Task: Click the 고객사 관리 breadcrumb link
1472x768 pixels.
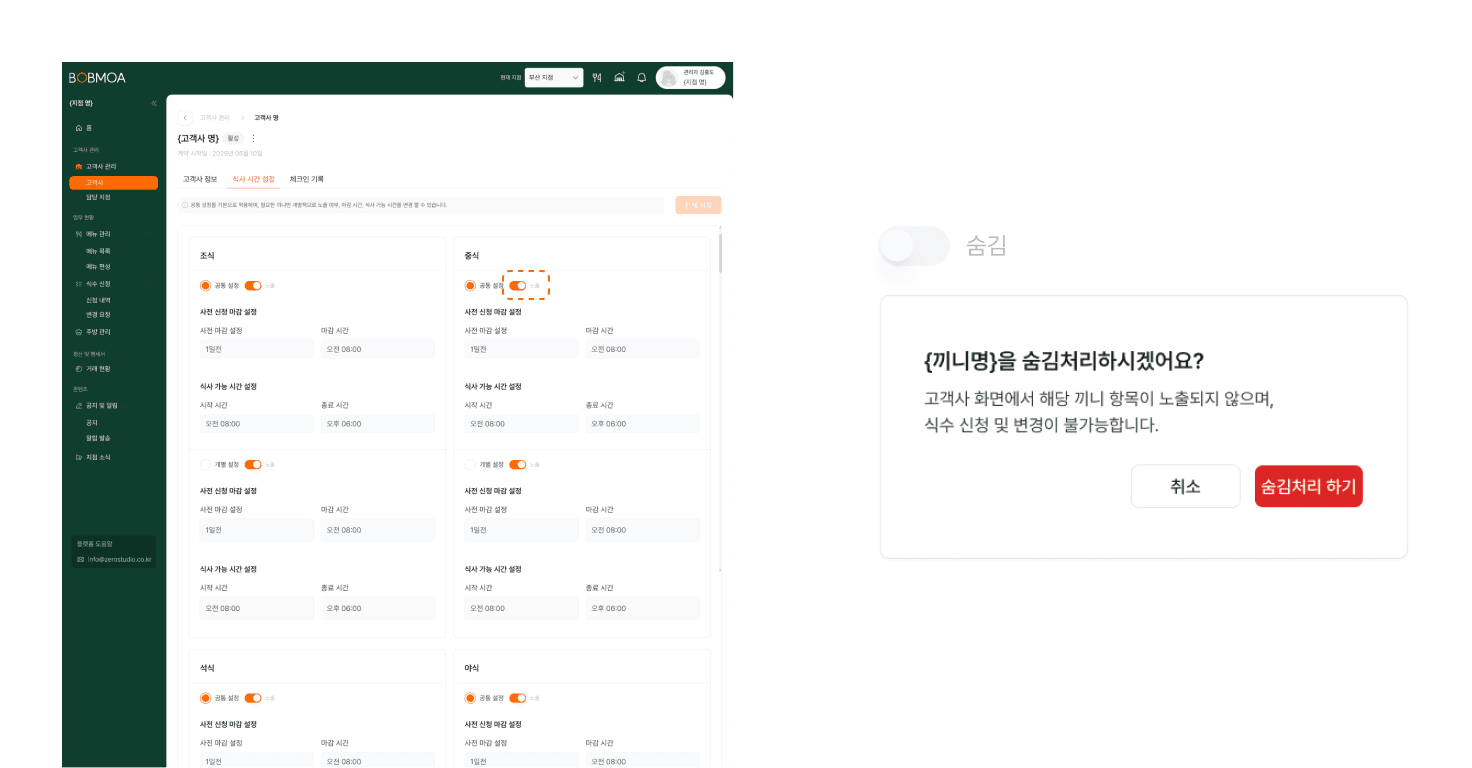Action: click(x=214, y=118)
